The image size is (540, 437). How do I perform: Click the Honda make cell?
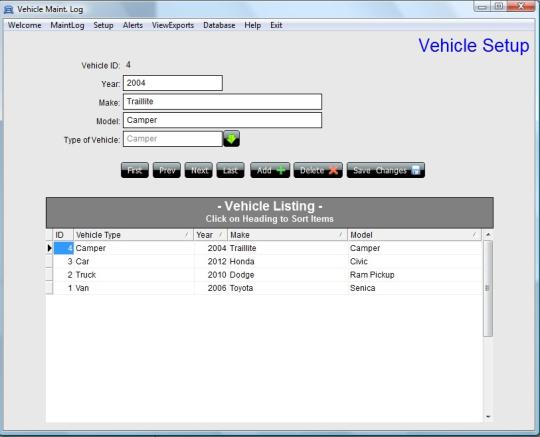[x=288, y=261]
